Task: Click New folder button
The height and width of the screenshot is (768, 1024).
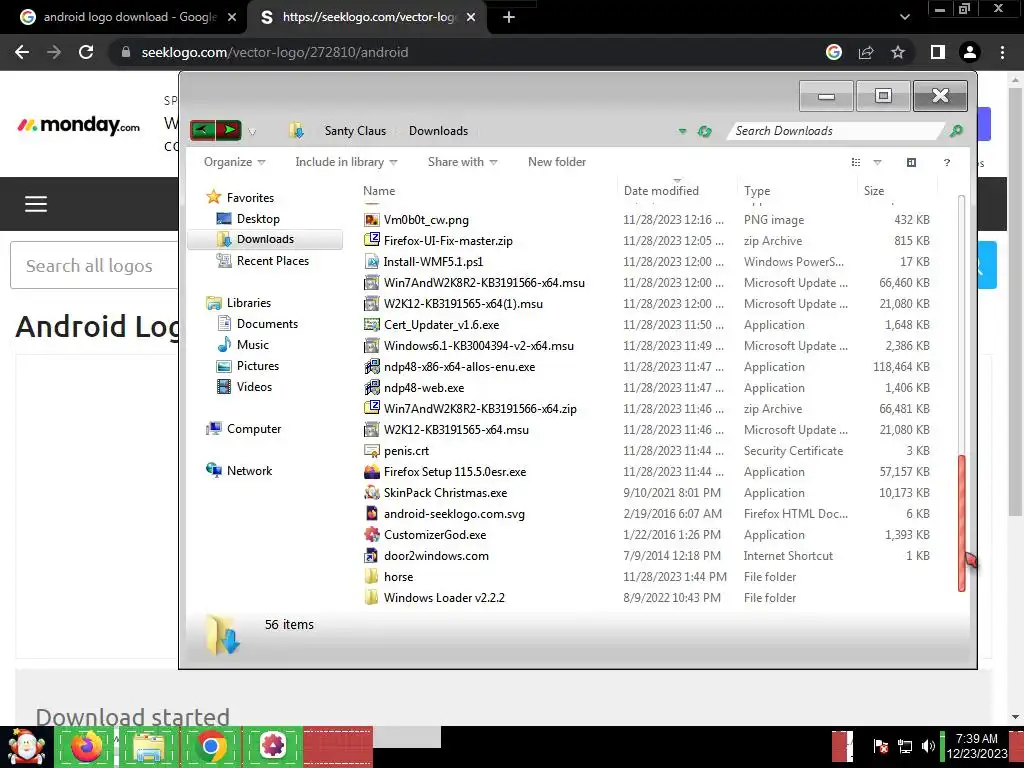Action: click(x=557, y=162)
